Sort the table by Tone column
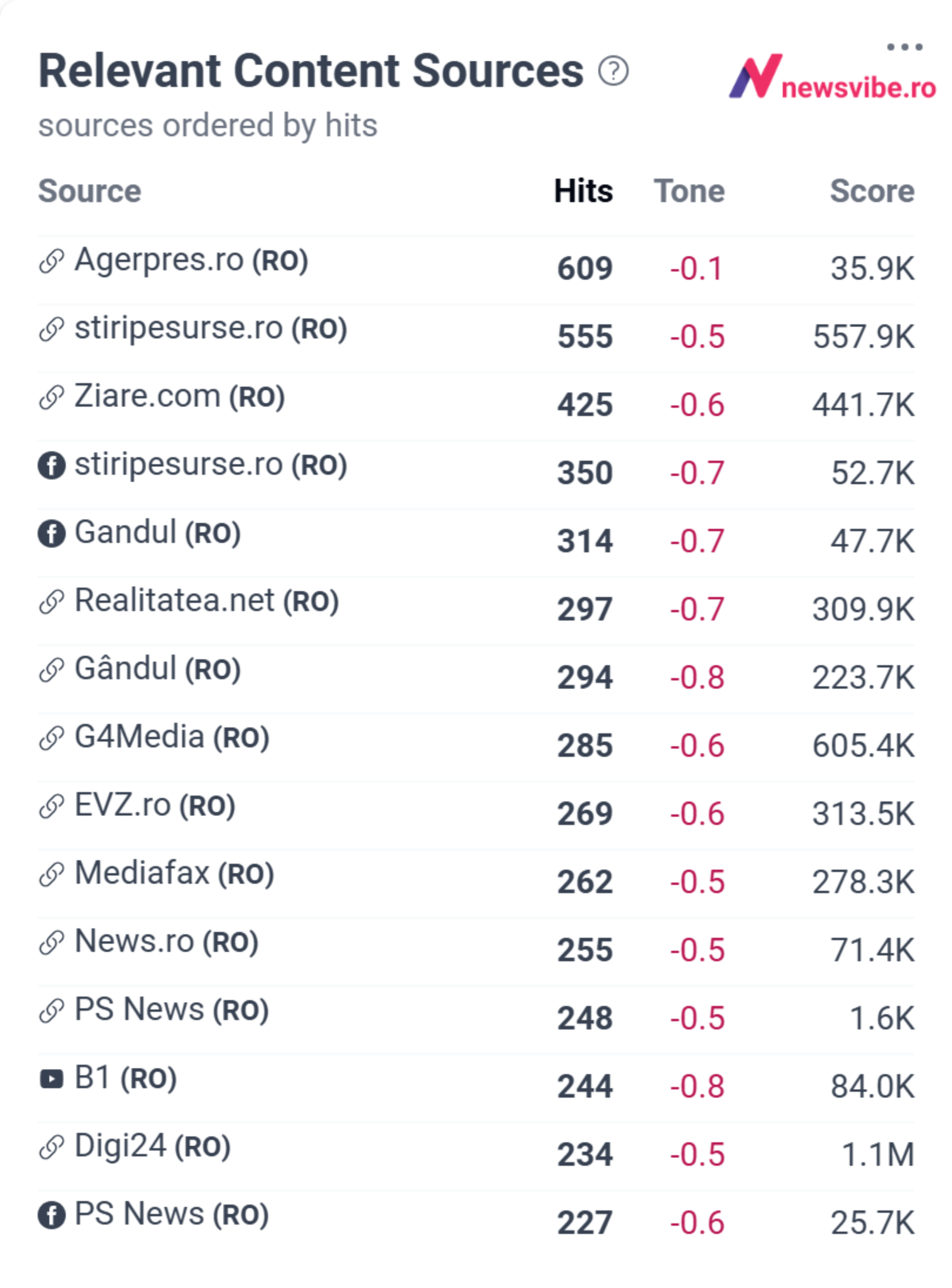The height and width of the screenshot is (1288, 952). (689, 191)
